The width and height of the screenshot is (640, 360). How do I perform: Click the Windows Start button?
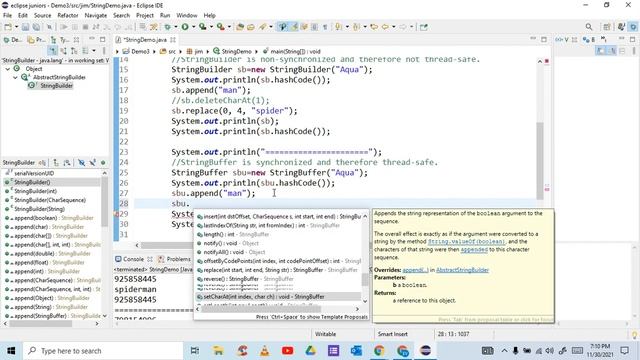point(11,351)
